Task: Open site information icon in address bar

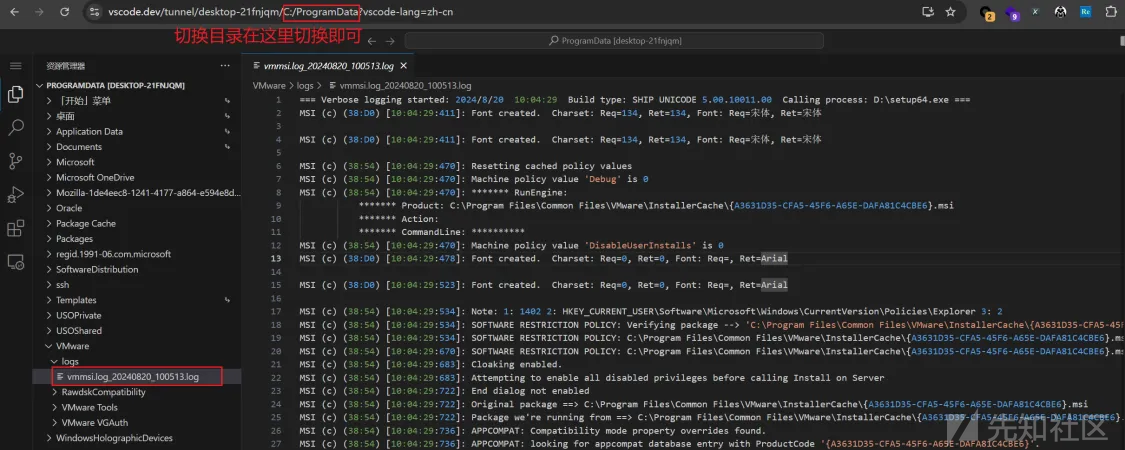Action: 94,12
